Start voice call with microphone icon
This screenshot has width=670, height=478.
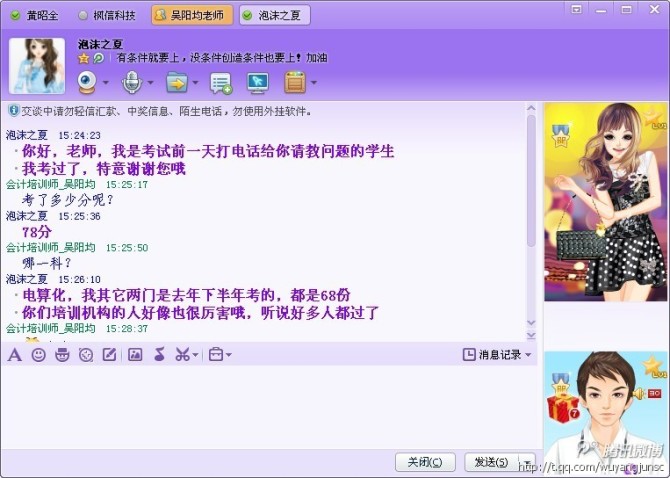point(132,82)
